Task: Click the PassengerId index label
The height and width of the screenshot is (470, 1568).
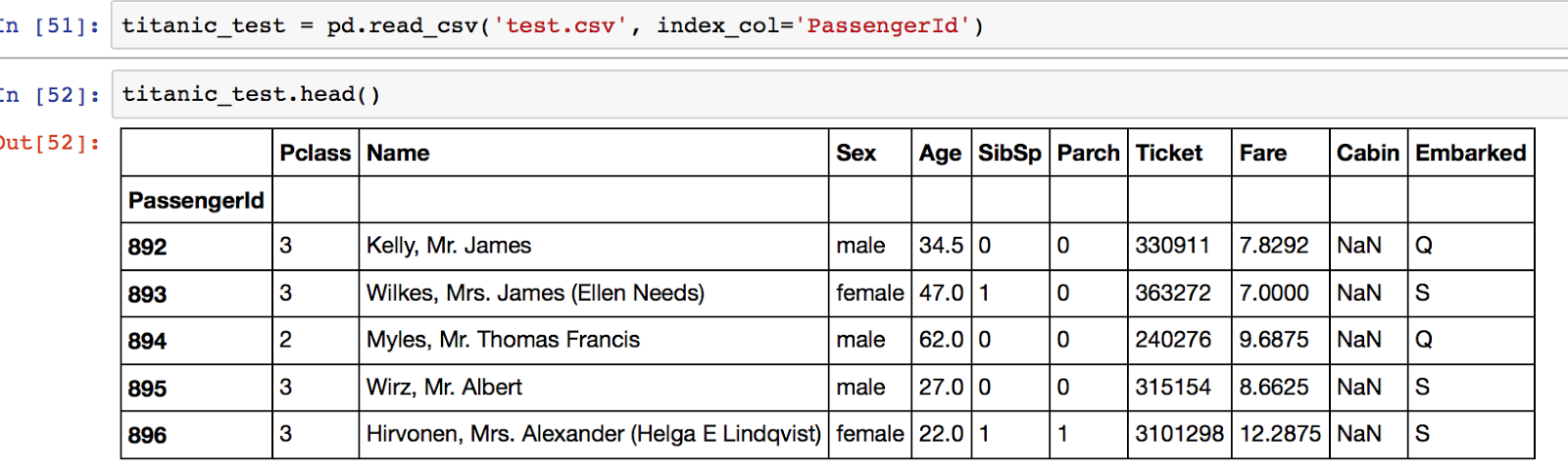Action: [196, 201]
